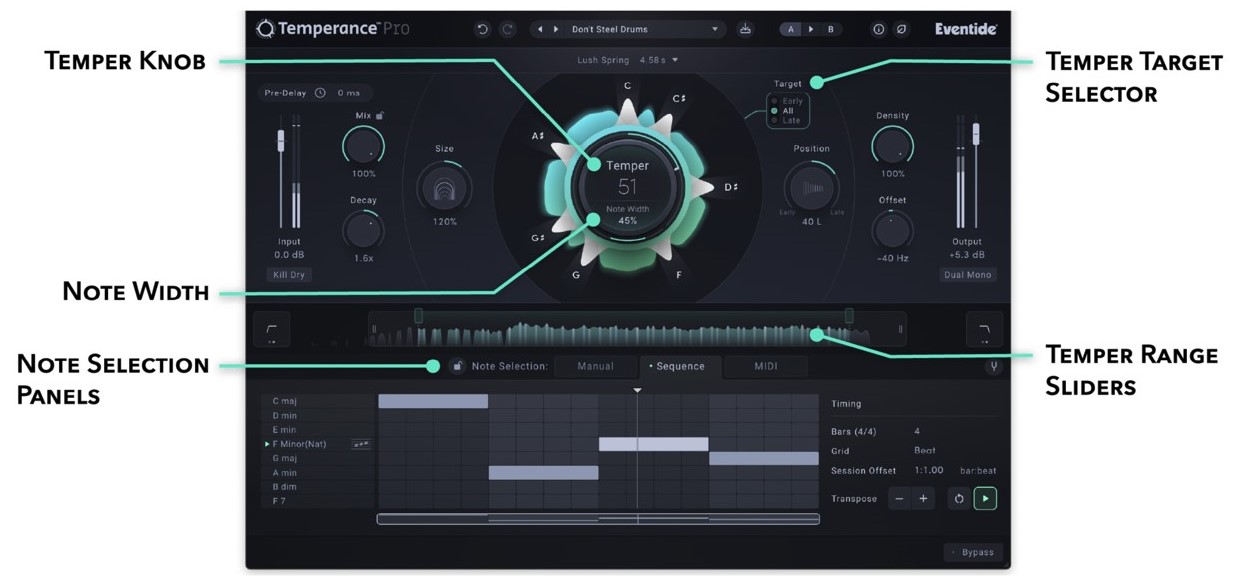Toggle the Mix lock icon
This screenshot has width=1235, height=576.
(380, 116)
